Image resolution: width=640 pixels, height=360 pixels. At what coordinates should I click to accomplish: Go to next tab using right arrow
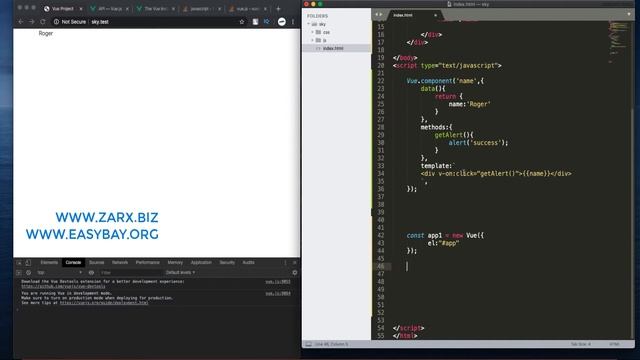click(381, 15)
